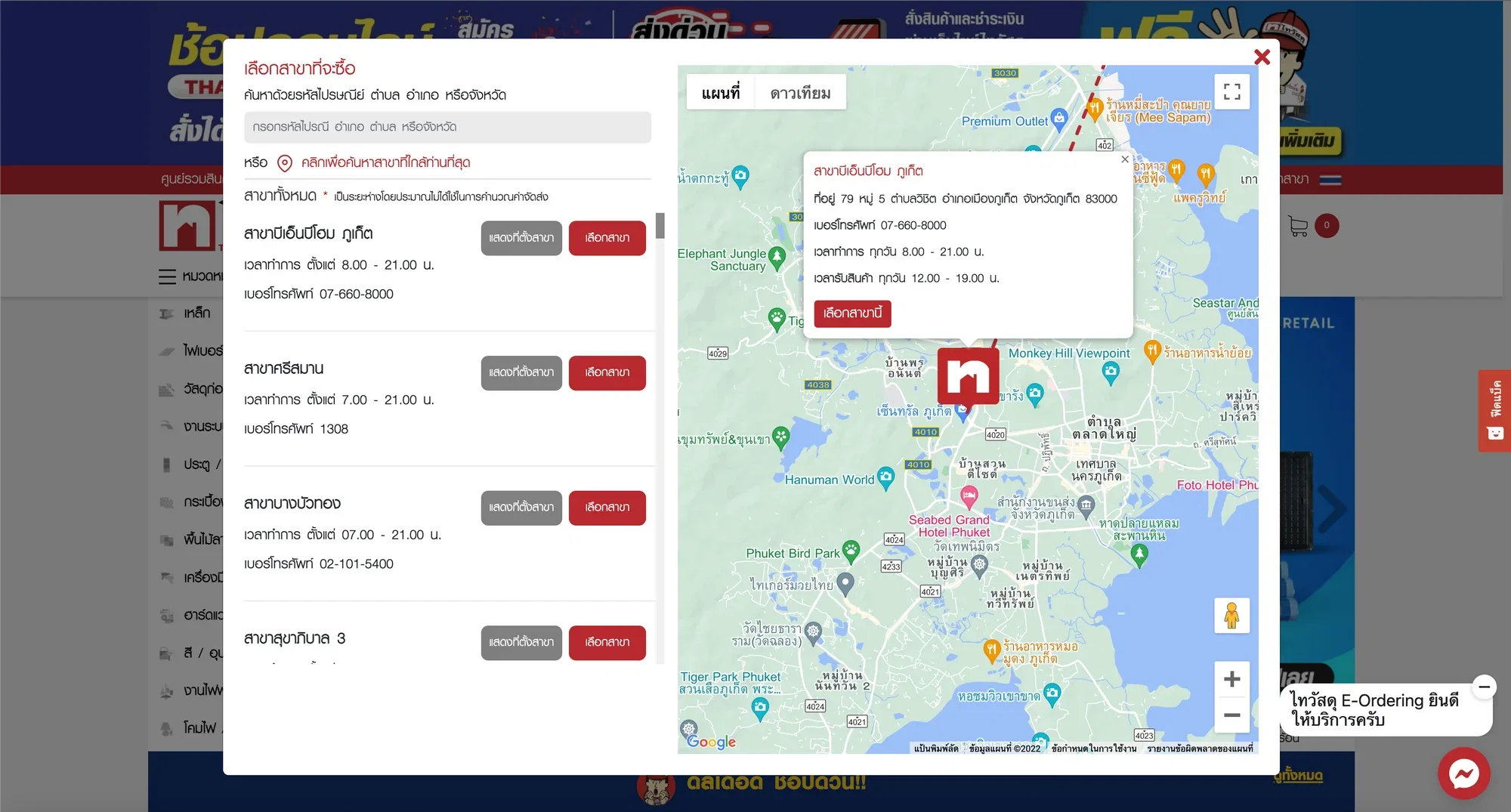Viewport: 1511px width, 812px height.
Task: Click the postal code search field
Action: 447,127
